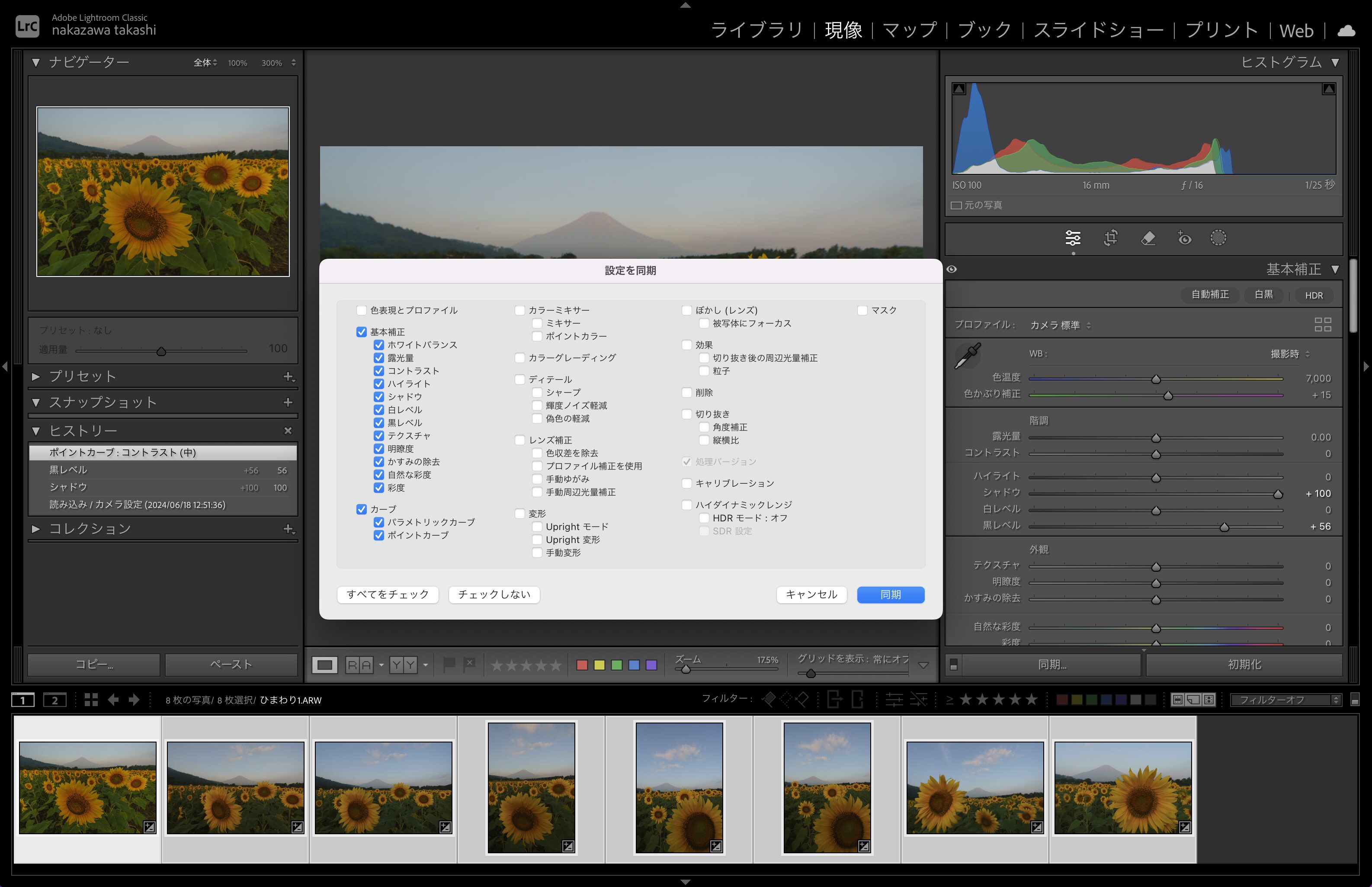The height and width of the screenshot is (887, 1372).
Task: Switch to the ライブラリ module
Action: 757,30
